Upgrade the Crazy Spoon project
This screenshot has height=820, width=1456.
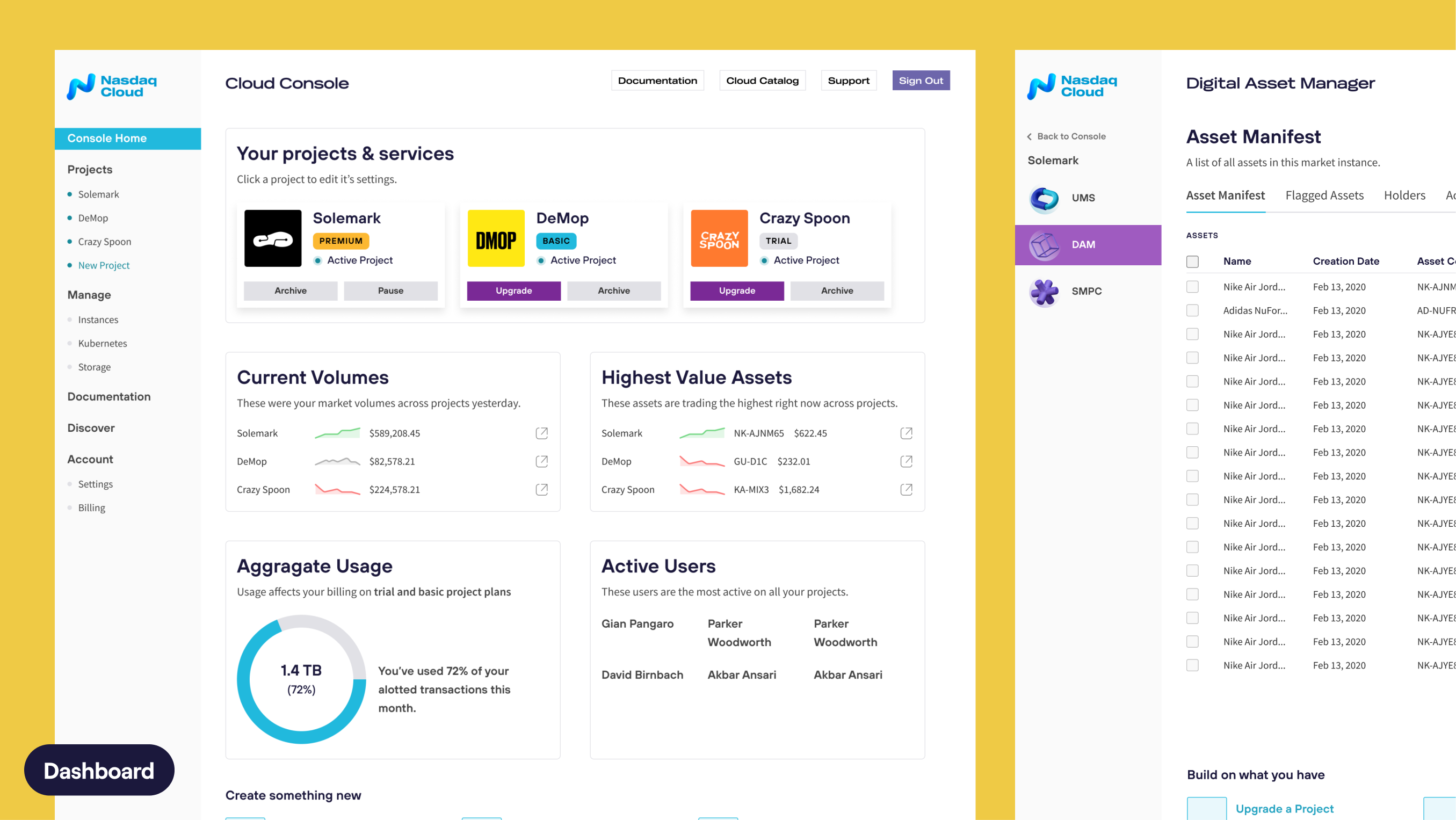(x=737, y=291)
